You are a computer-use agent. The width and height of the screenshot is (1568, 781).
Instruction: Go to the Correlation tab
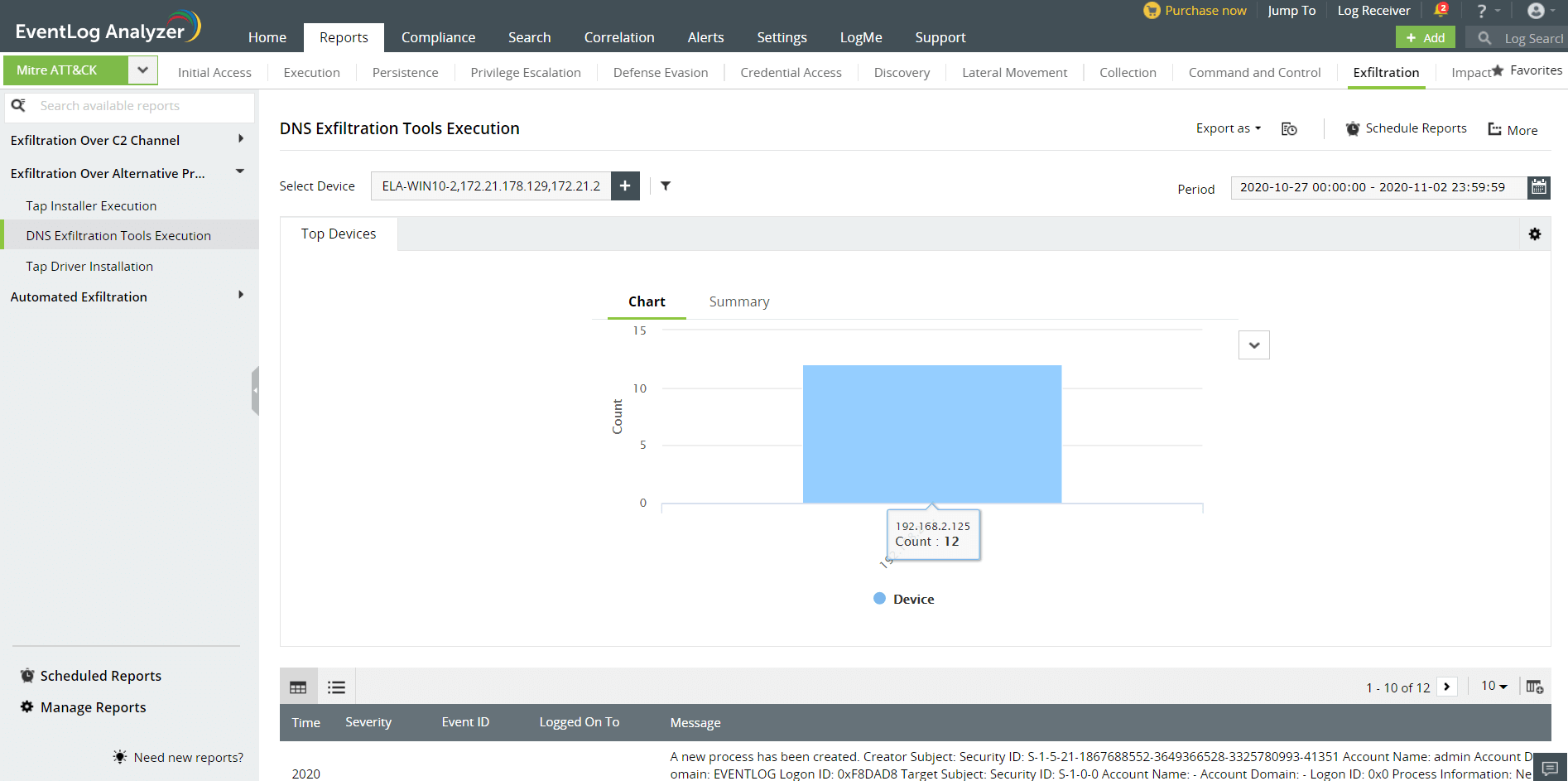coord(619,37)
